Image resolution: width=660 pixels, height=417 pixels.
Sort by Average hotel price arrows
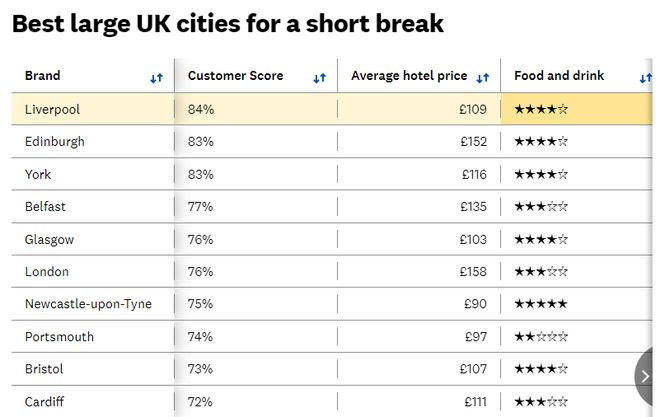click(x=483, y=78)
